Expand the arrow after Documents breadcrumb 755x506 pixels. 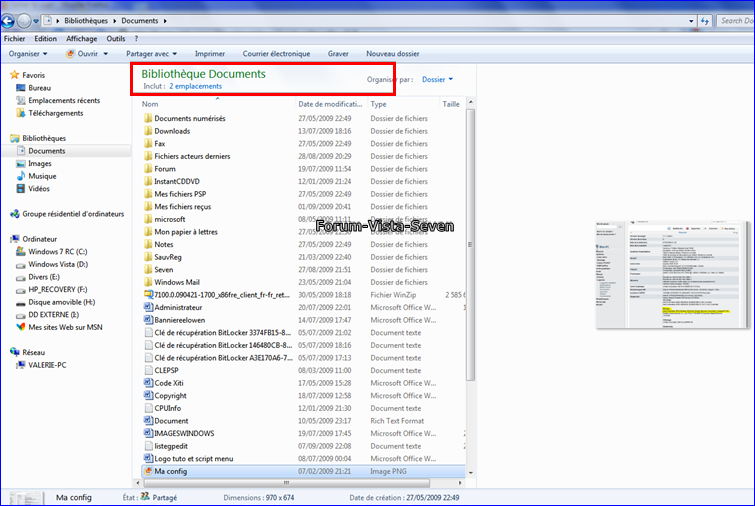coord(165,21)
